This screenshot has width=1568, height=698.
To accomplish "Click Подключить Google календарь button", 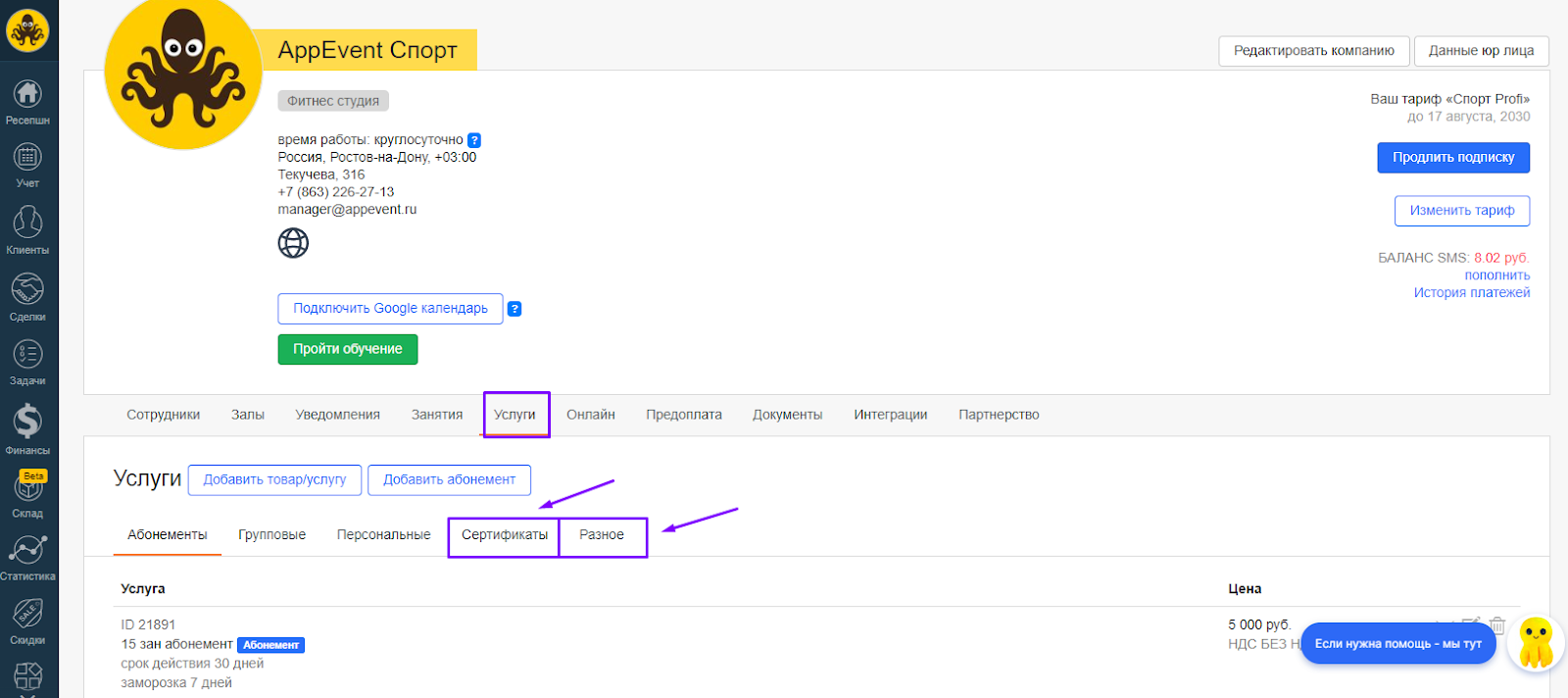I will click(x=390, y=309).
